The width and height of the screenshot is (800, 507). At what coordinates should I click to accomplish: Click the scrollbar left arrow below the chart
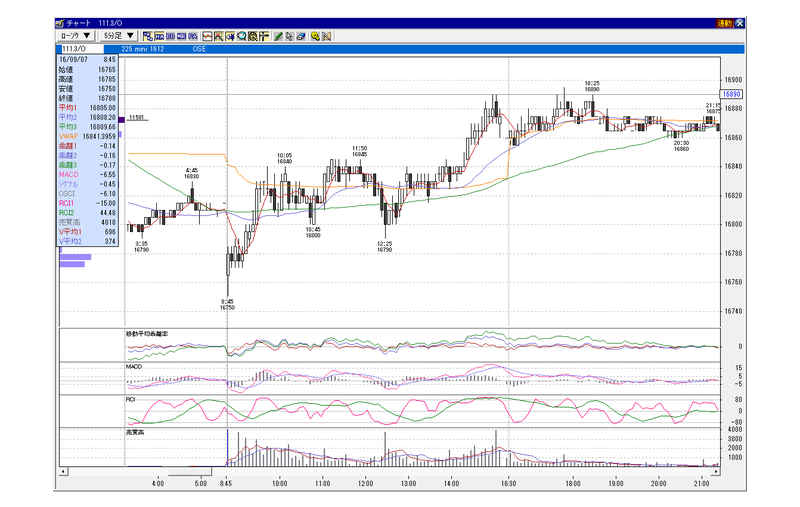[63, 471]
